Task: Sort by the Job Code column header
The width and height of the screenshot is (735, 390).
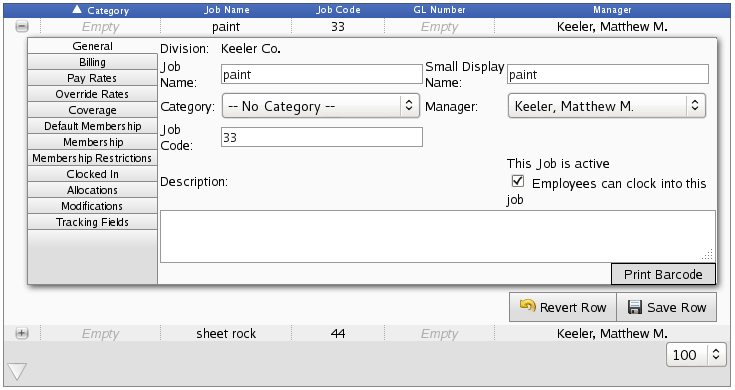Action: 338,10
